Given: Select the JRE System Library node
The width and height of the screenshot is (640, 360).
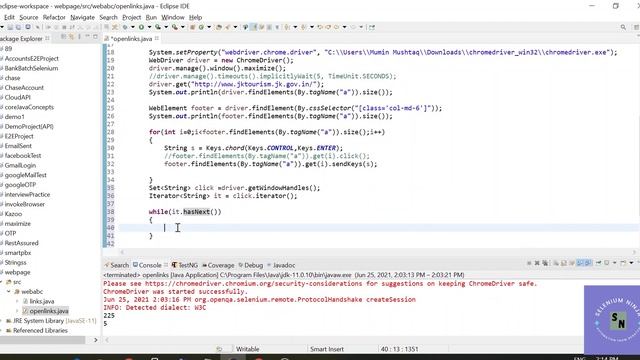Looking at the screenshot, I should pos(50,321).
